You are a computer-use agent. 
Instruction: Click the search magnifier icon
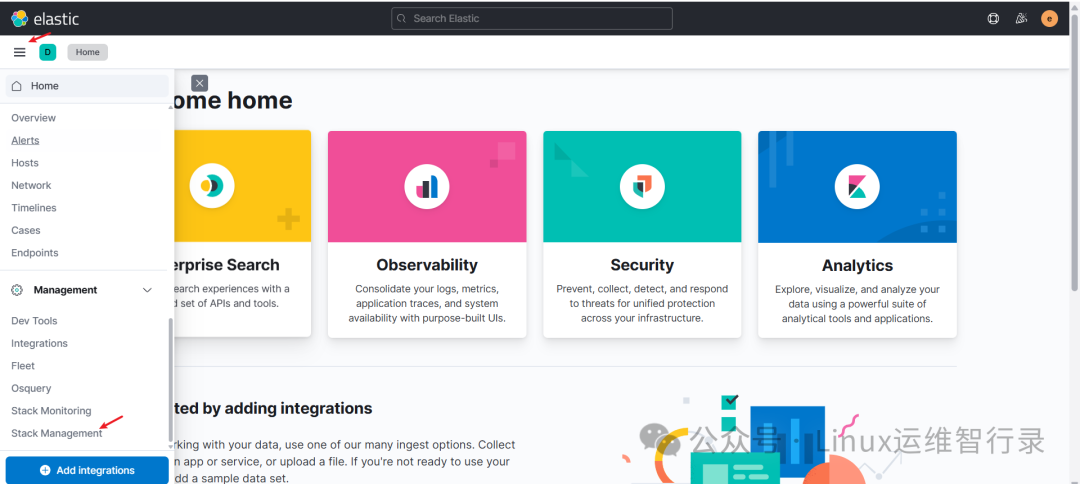tap(402, 19)
